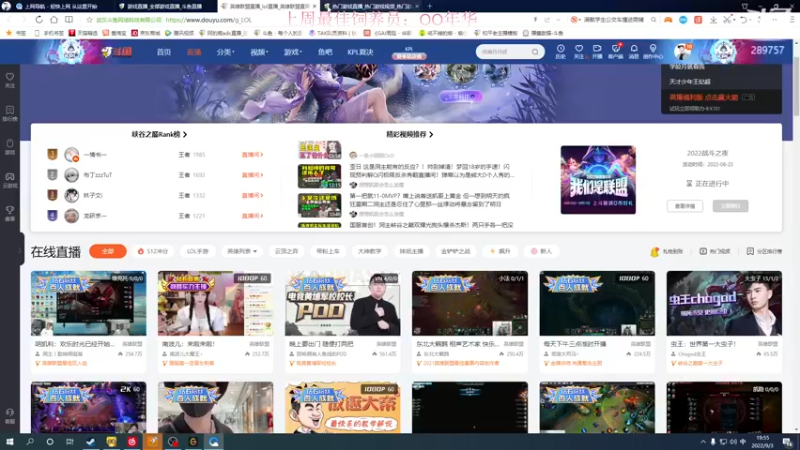Open the sidebar cloud gaming controller icon
Image resolution: width=800 pixels, height=450 pixels.
click(x=10, y=180)
